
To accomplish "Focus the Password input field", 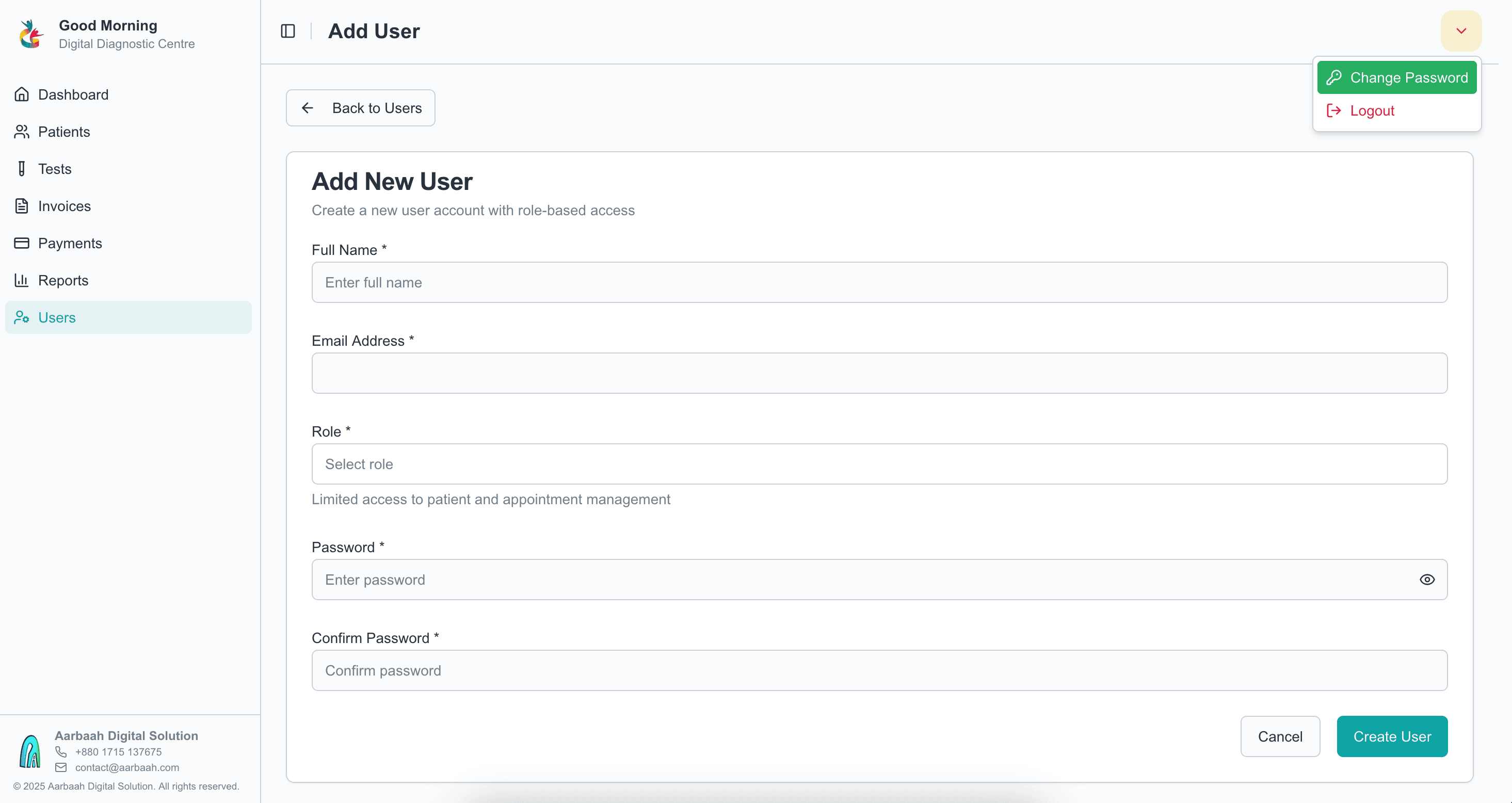I will 879,580.
